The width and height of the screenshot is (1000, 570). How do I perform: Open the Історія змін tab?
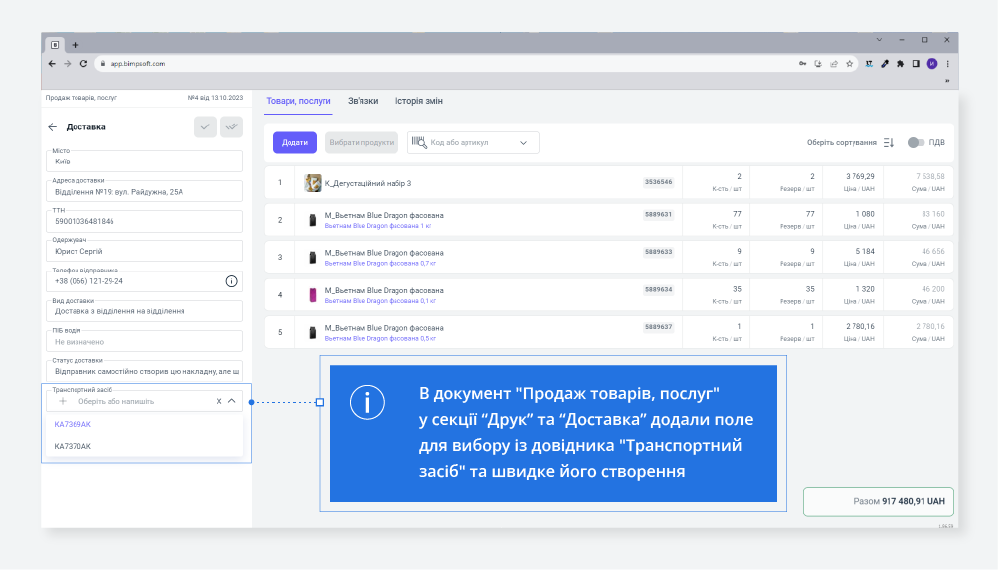pyautogui.click(x=418, y=101)
